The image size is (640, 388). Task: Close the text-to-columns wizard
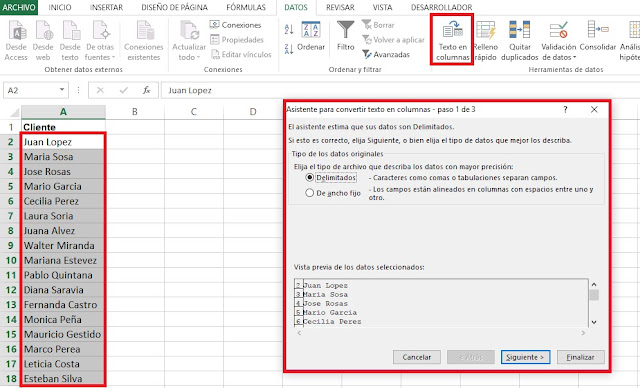click(x=594, y=109)
